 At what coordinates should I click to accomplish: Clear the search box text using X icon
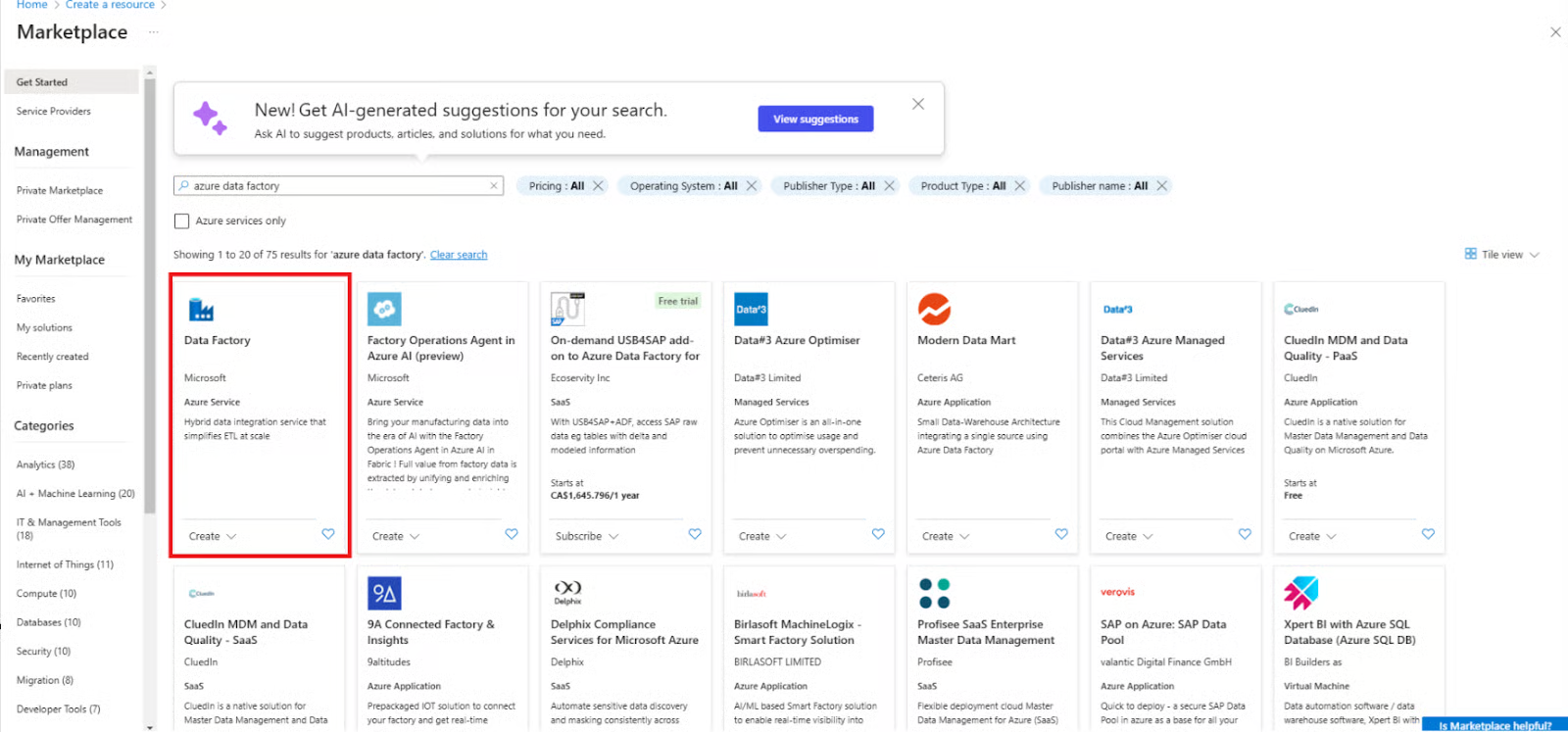[x=494, y=186]
